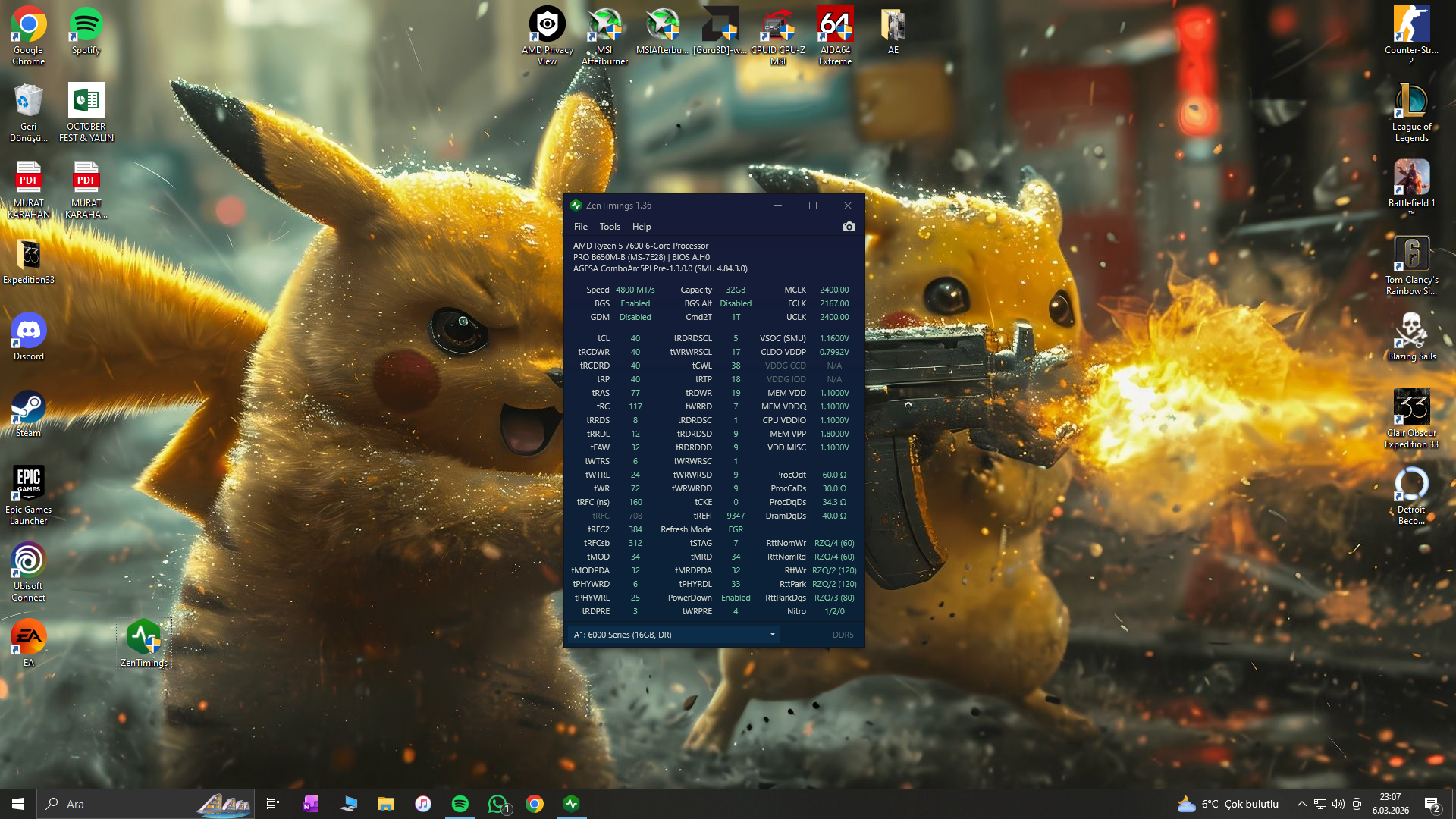
Task: Click the VSOC (SMU) value 1.1600V
Action: 834,338
